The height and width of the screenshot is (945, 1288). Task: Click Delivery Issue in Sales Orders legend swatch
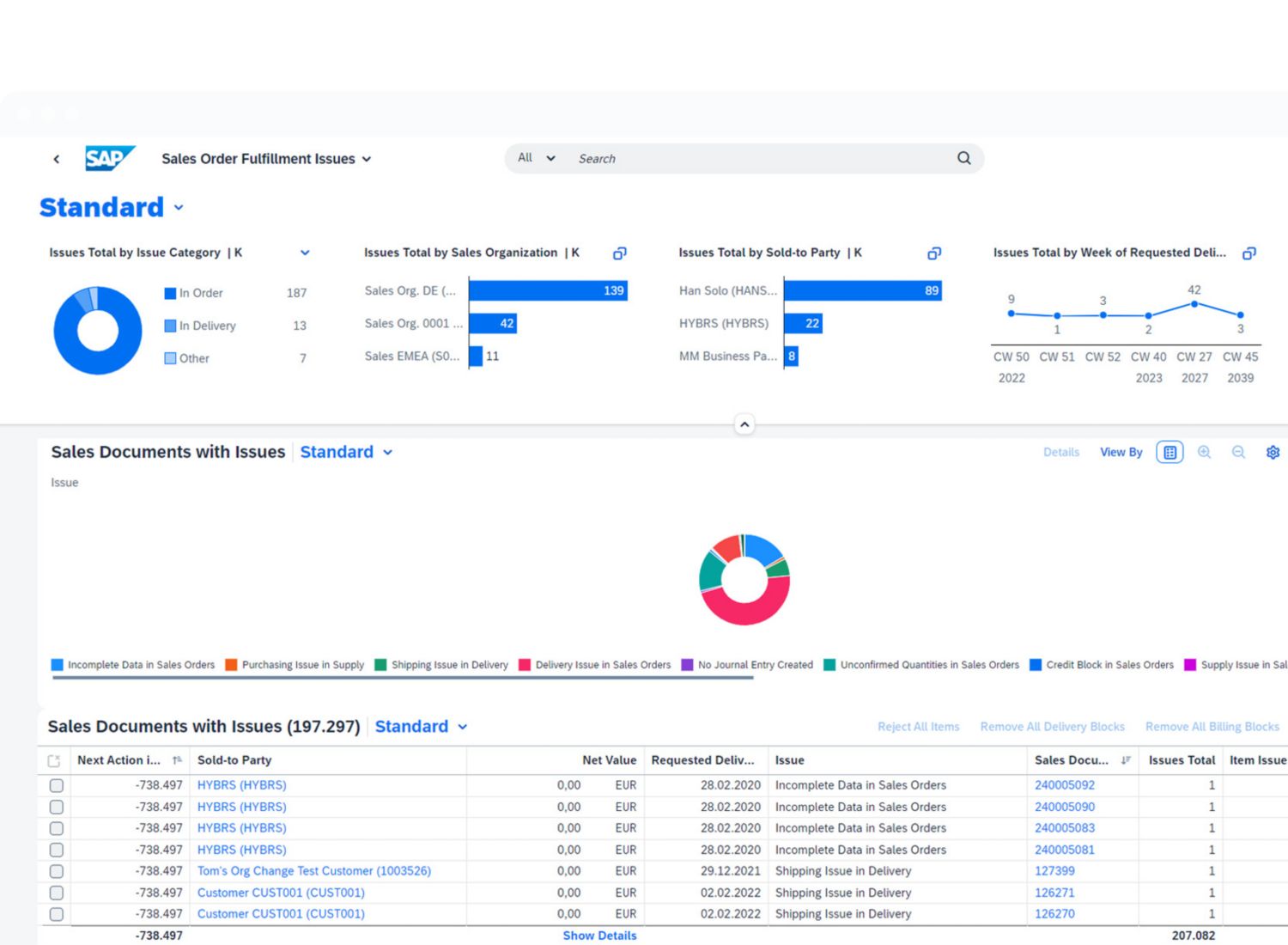[x=525, y=665]
